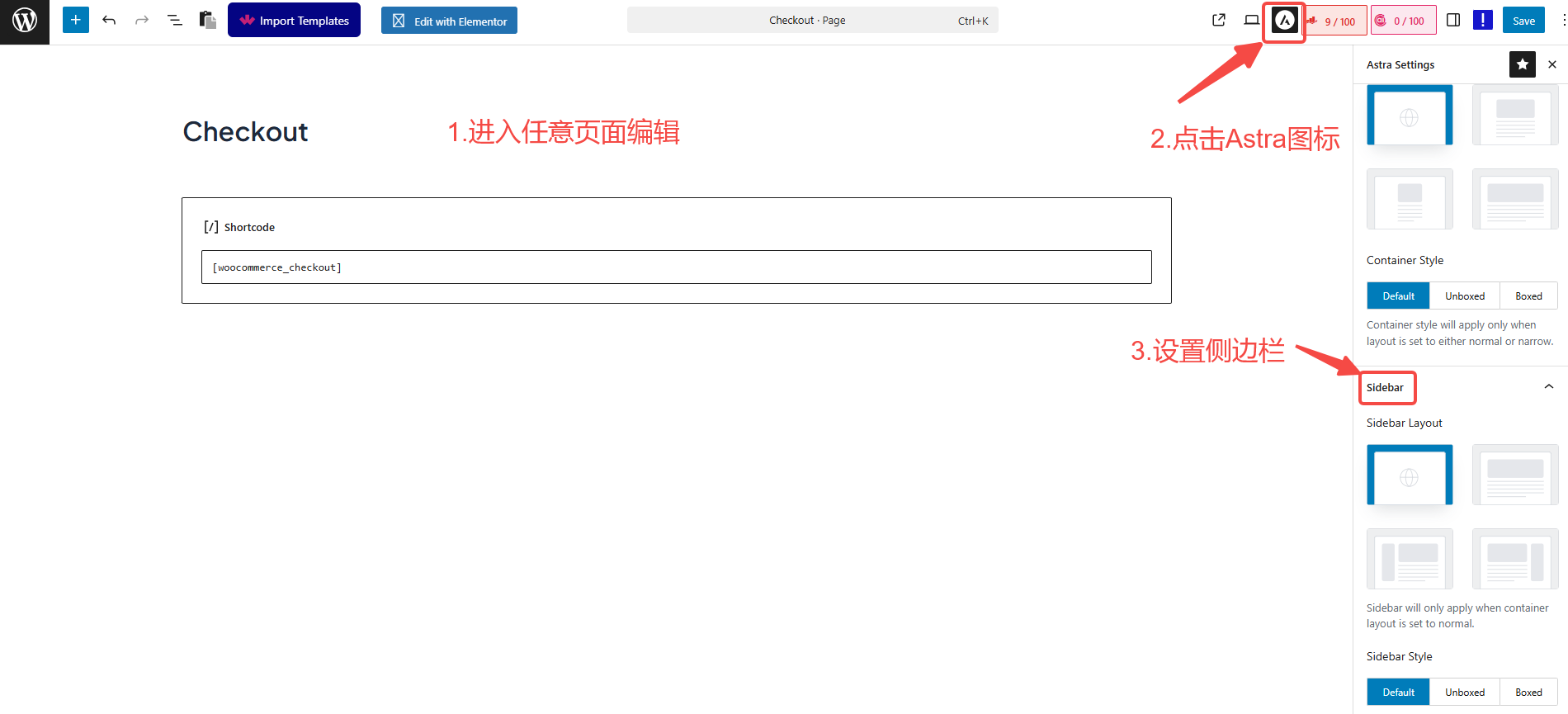Unpin Astra Settings with the star icon
Screen dimensions: 1568x714
point(1522,64)
